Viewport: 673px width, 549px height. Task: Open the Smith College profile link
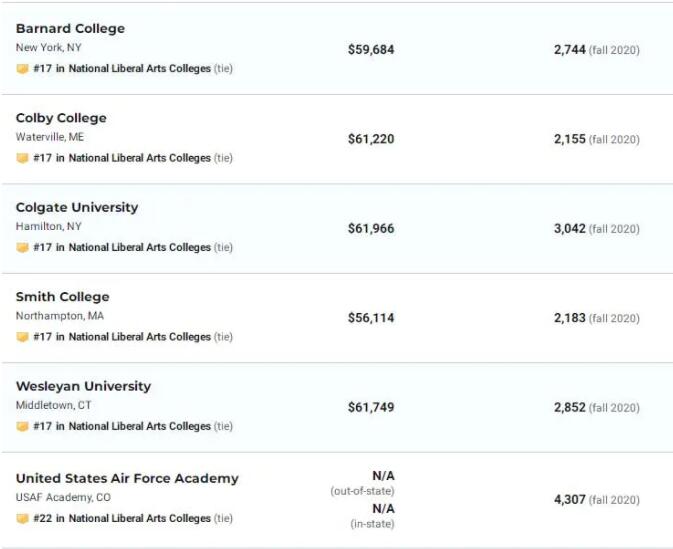click(x=62, y=297)
